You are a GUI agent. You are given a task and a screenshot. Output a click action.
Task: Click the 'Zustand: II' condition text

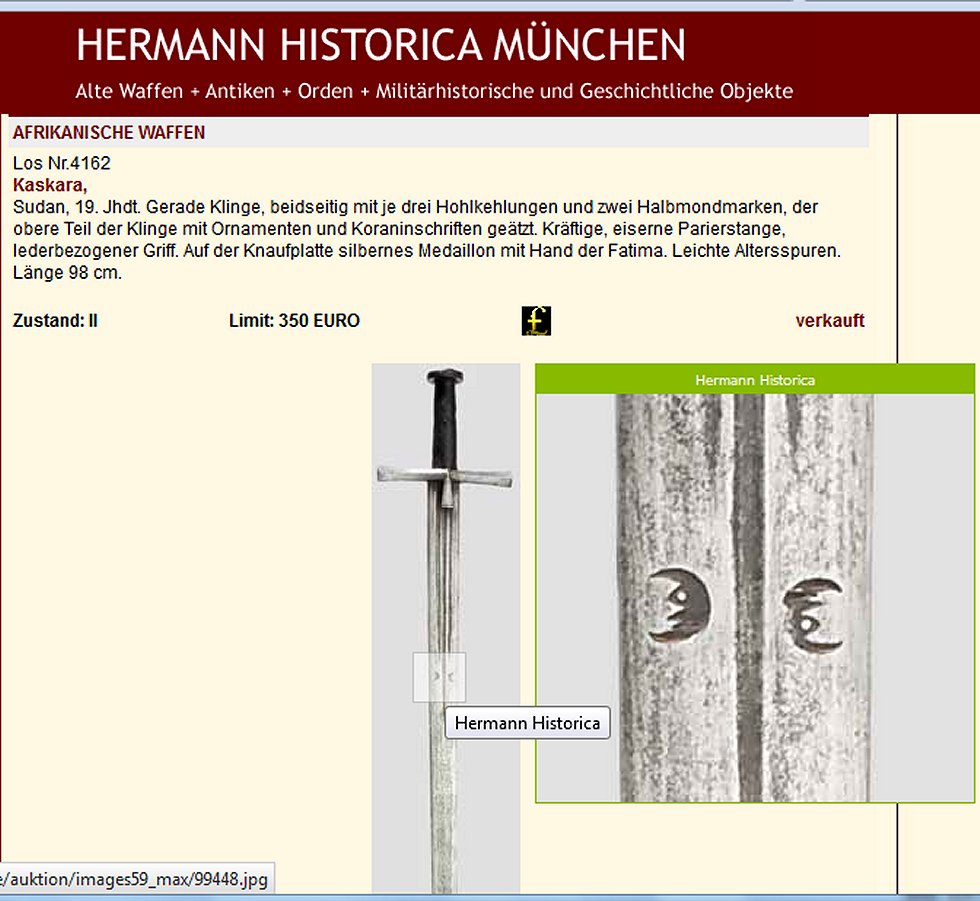click(55, 321)
